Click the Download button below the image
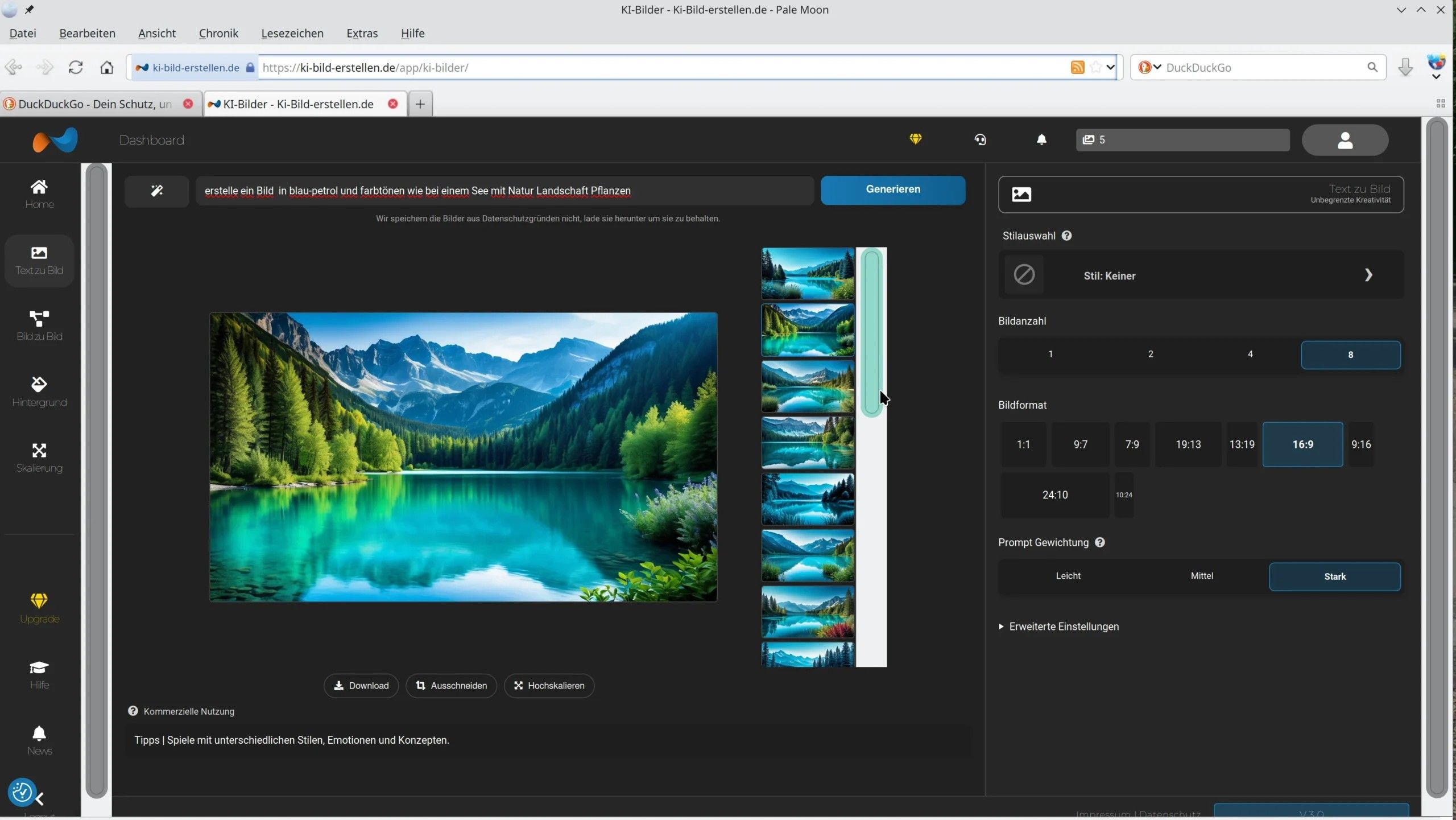The width and height of the screenshot is (1456, 820). pos(361,686)
